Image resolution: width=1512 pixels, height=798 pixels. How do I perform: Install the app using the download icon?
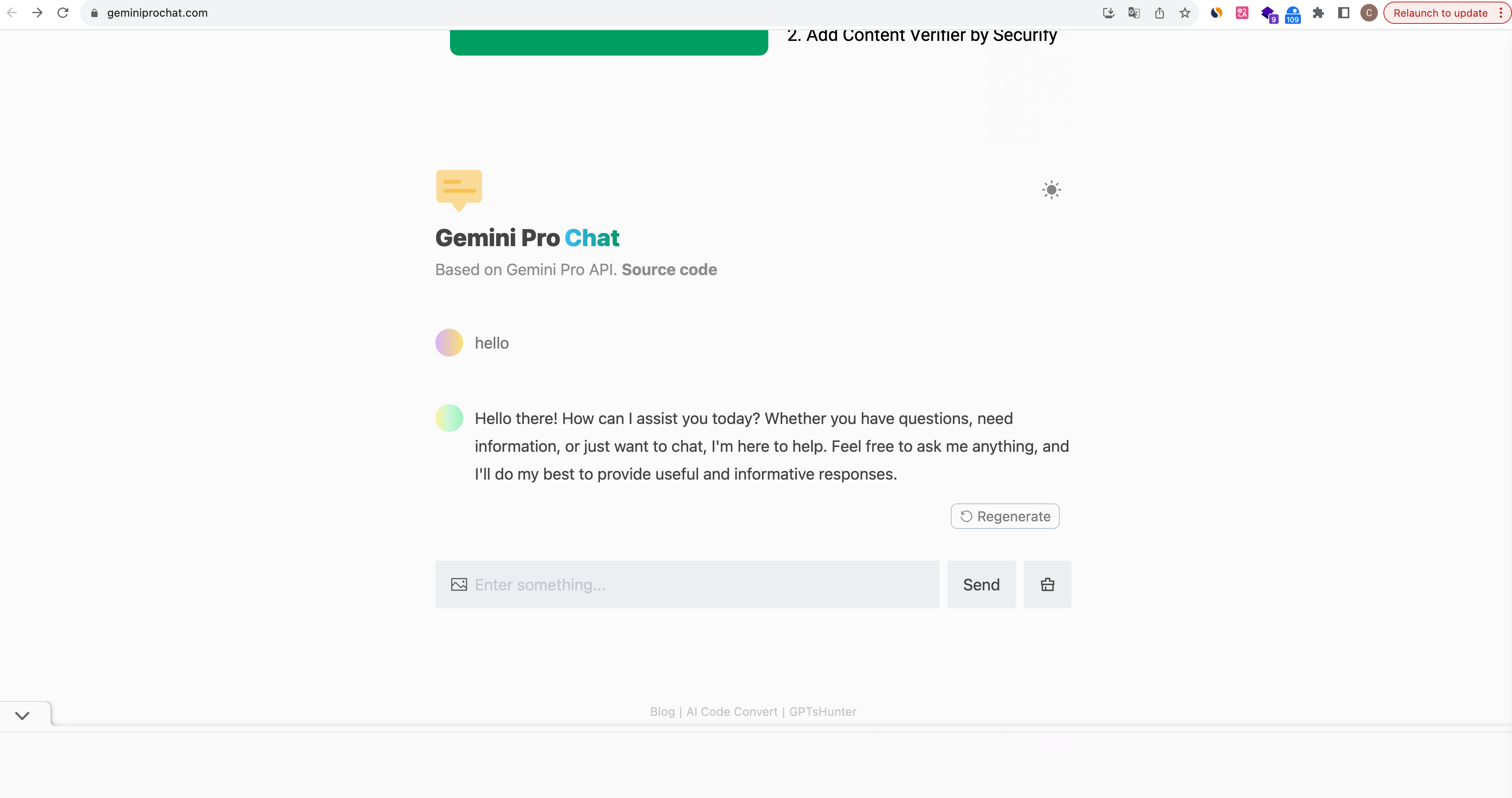pyautogui.click(x=1108, y=13)
